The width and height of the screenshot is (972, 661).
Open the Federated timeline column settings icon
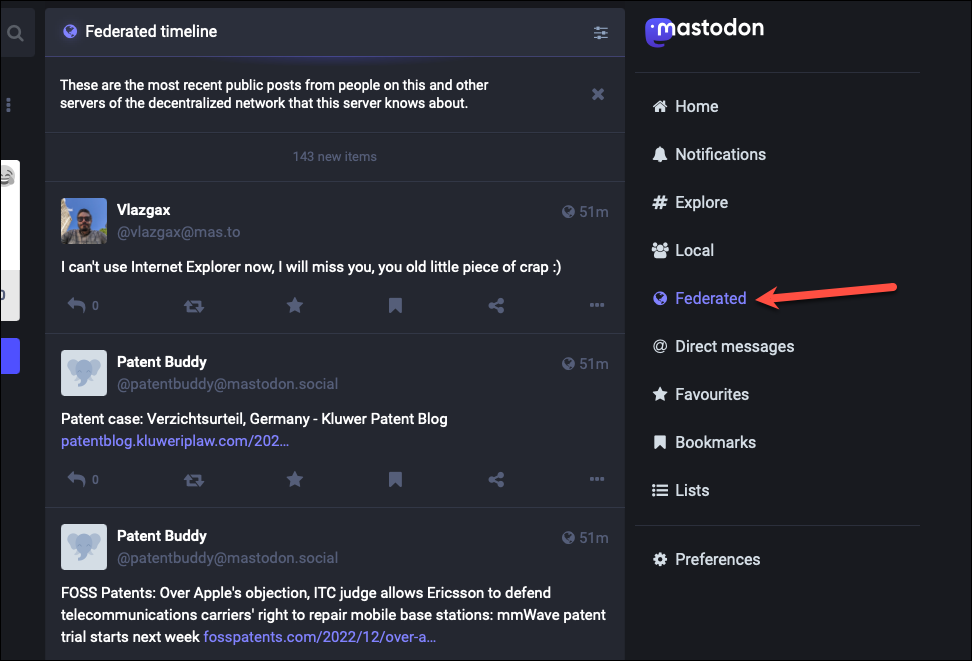click(x=600, y=32)
